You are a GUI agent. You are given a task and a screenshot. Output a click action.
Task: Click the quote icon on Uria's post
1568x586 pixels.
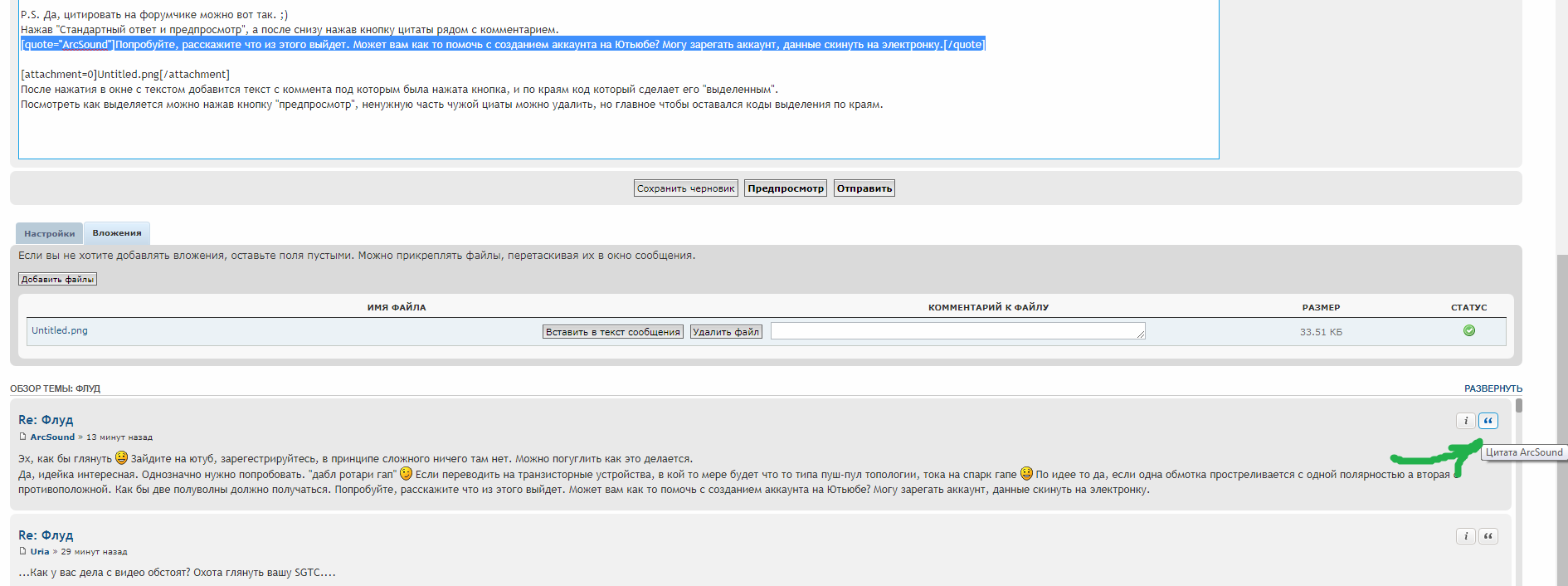pos(1488,536)
